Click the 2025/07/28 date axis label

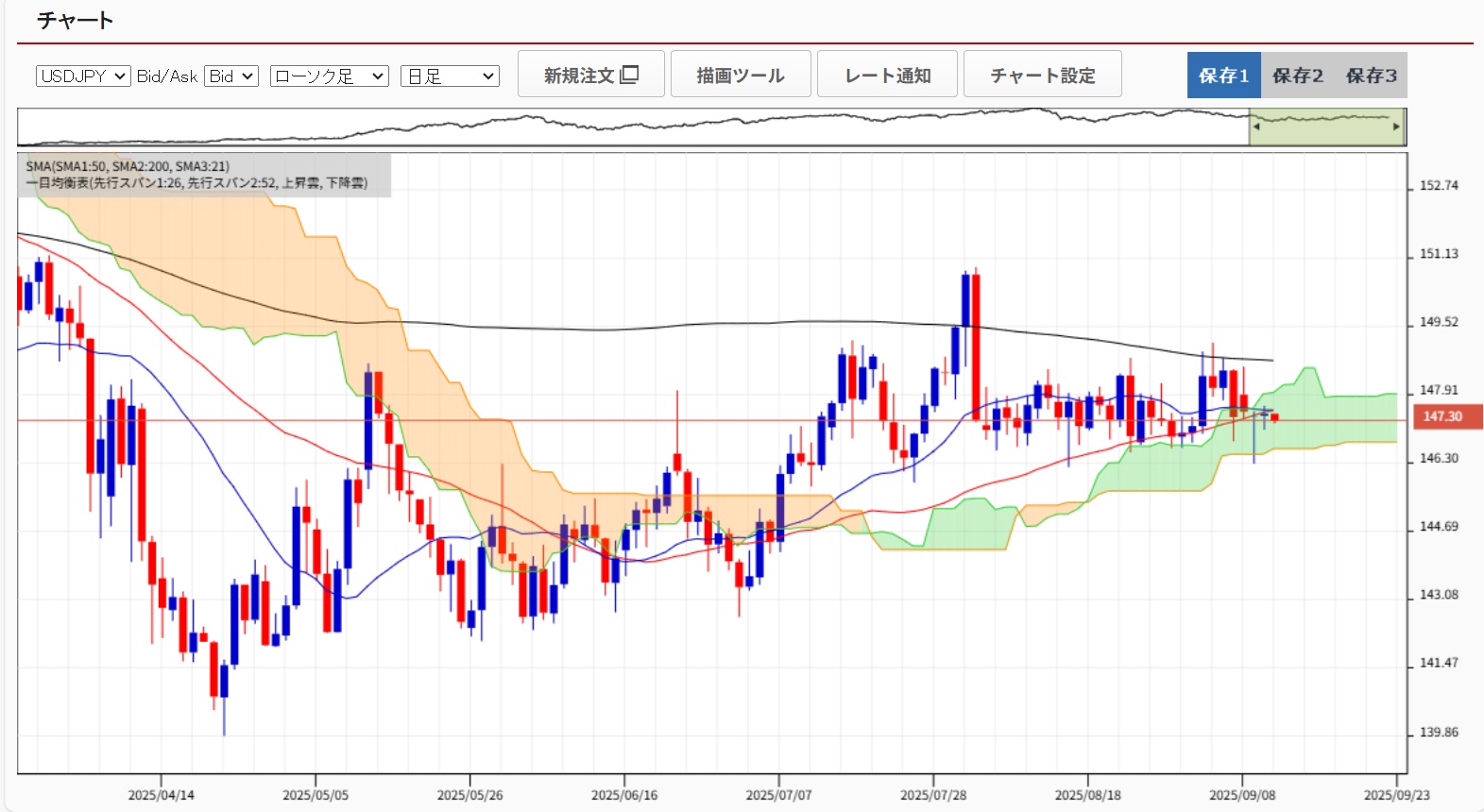pos(933,795)
